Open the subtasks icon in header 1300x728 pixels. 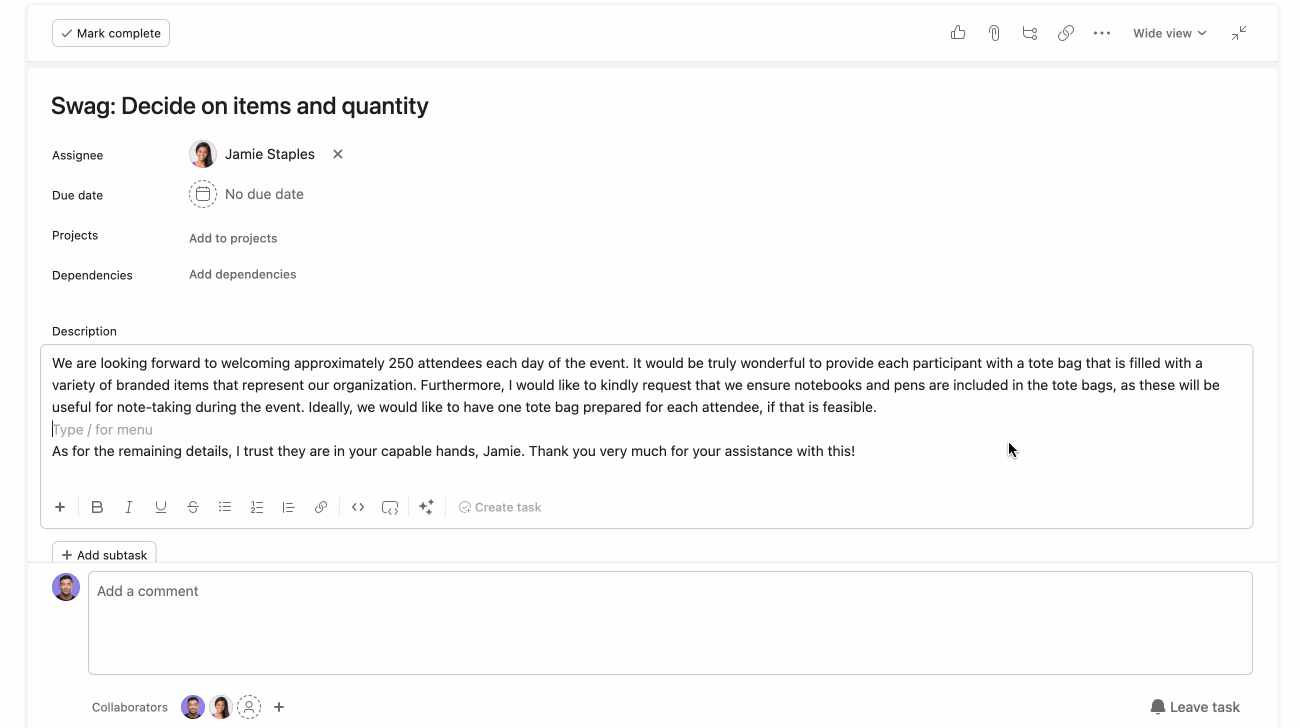coord(1030,33)
